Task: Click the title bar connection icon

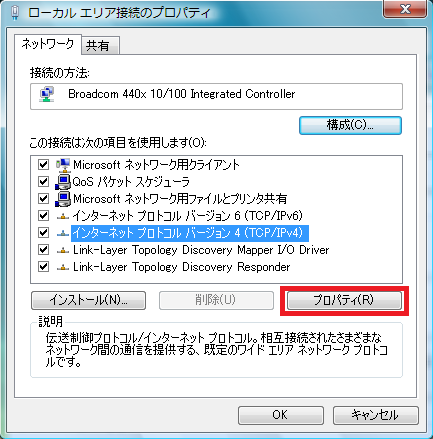Action: click(x=15, y=13)
